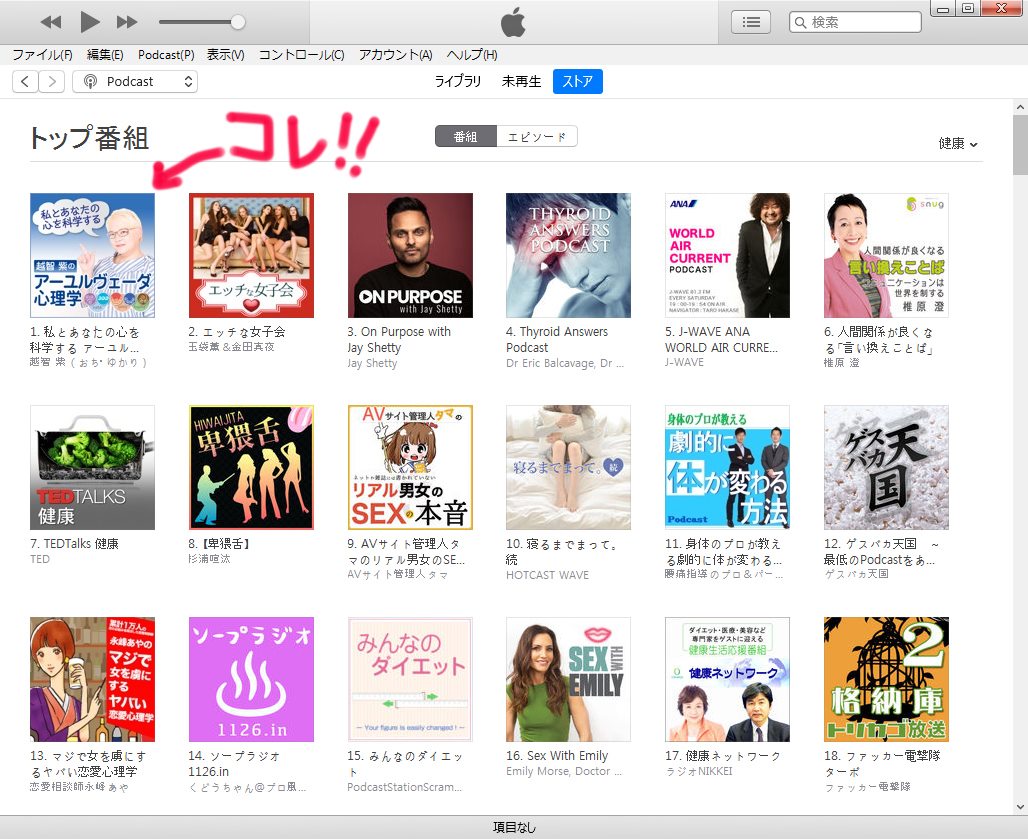Viewport: 1028px width, 839px height.
Task: Click title link '2. エッチな女子会'
Action: pyautogui.click(x=237, y=332)
